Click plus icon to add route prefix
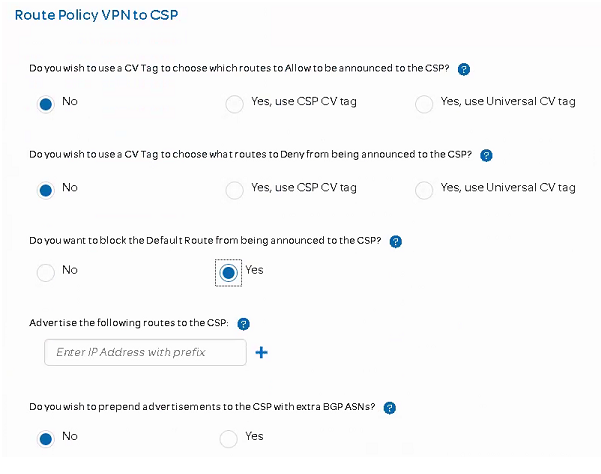 tap(262, 352)
